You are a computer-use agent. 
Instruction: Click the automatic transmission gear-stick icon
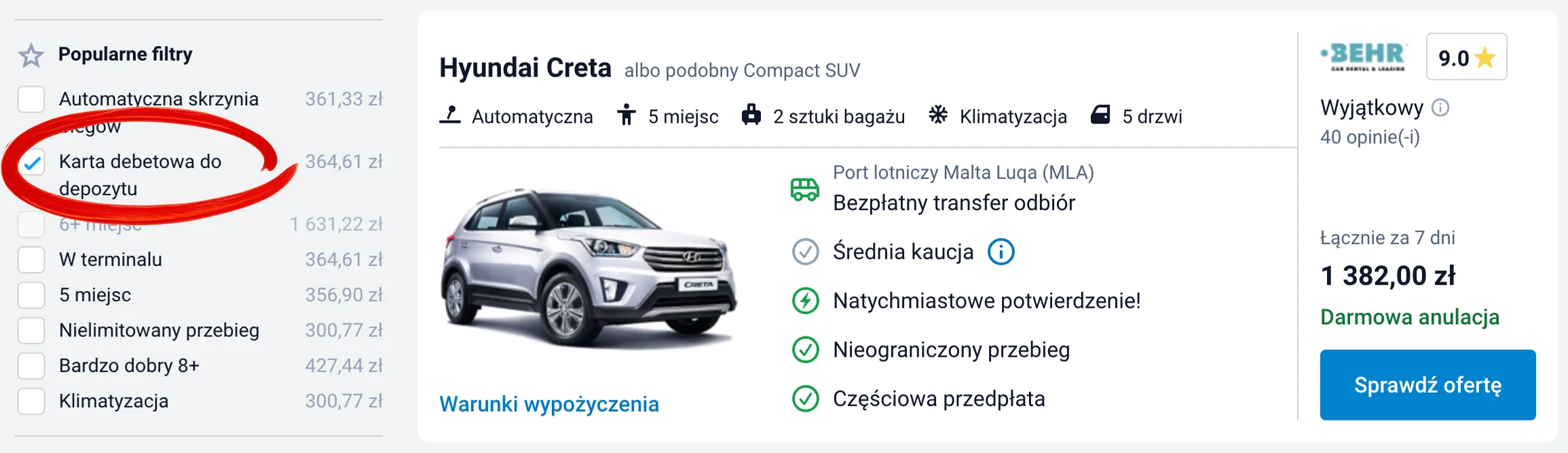(451, 116)
